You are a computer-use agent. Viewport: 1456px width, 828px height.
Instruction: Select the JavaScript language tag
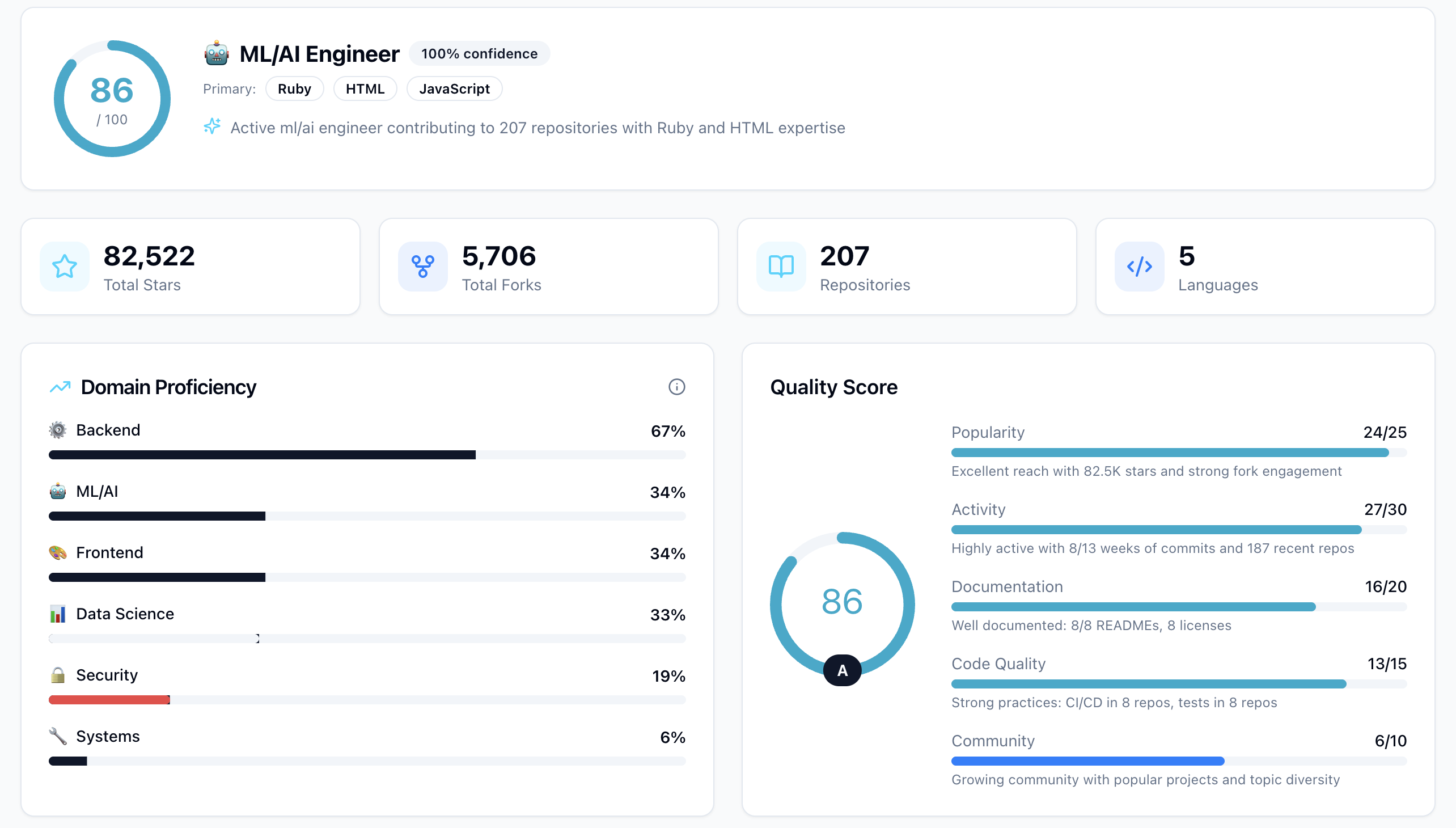coord(454,88)
